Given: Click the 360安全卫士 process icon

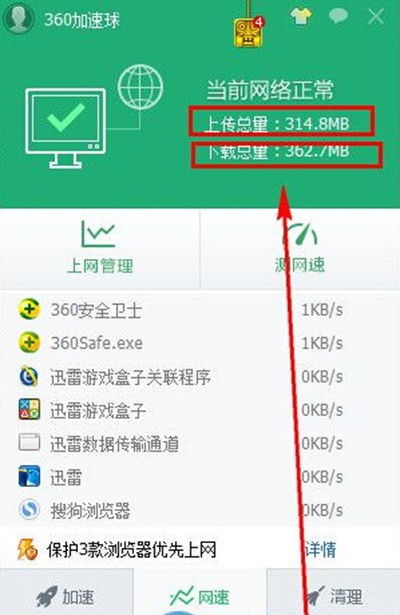Looking at the screenshot, I should [x=29, y=309].
